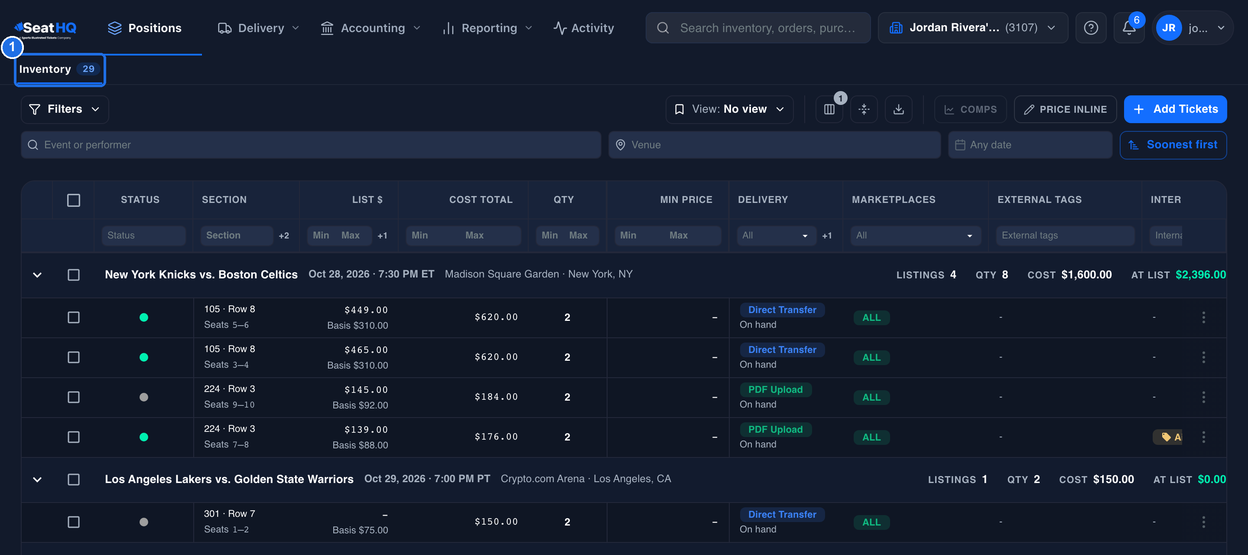Open the Jordan Rivera account switcher
The image size is (1248, 555).
pyautogui.click(x=973, y=28)
